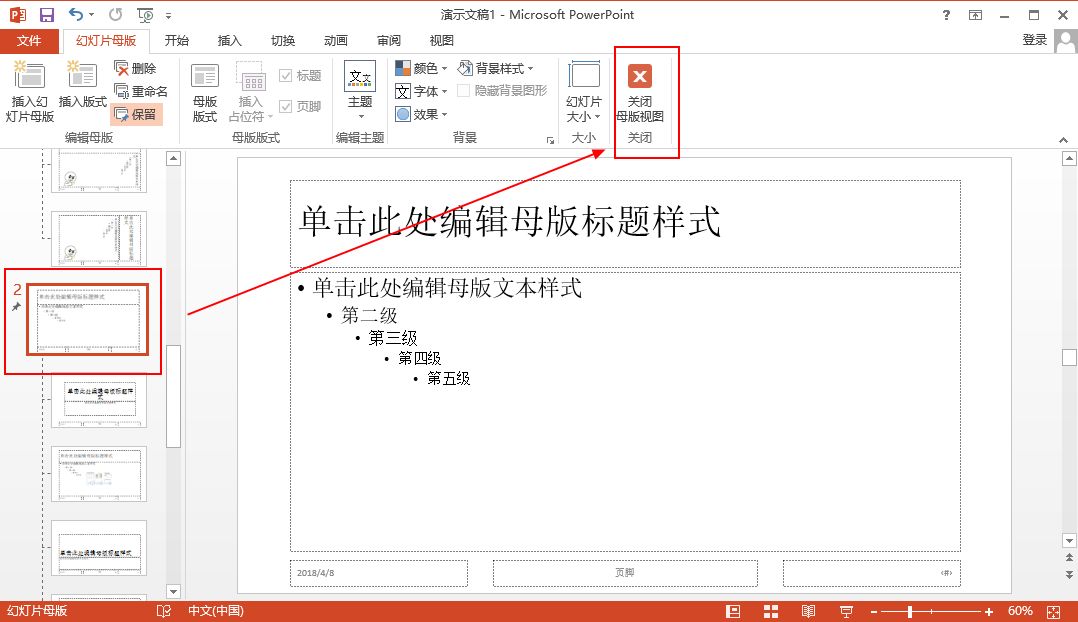Click the zoom slider handle
Viewport: 1078px width, 622px height.
click(x=910, y=611)
